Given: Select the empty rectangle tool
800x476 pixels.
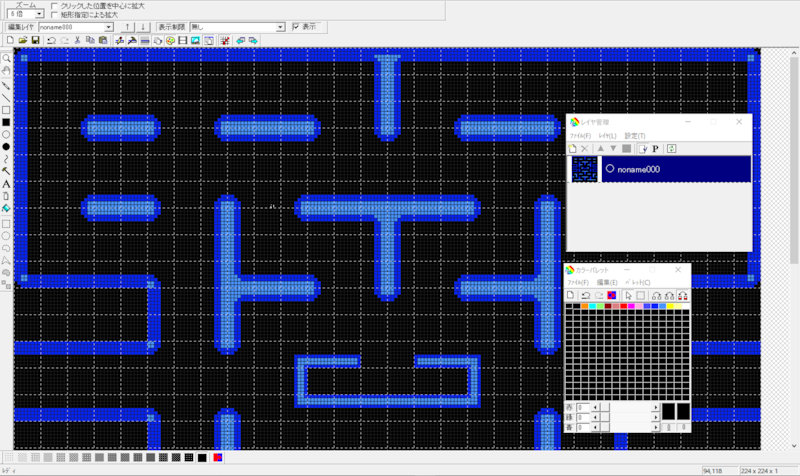Looking at the screenshot, I should click(x=6, y=110).
